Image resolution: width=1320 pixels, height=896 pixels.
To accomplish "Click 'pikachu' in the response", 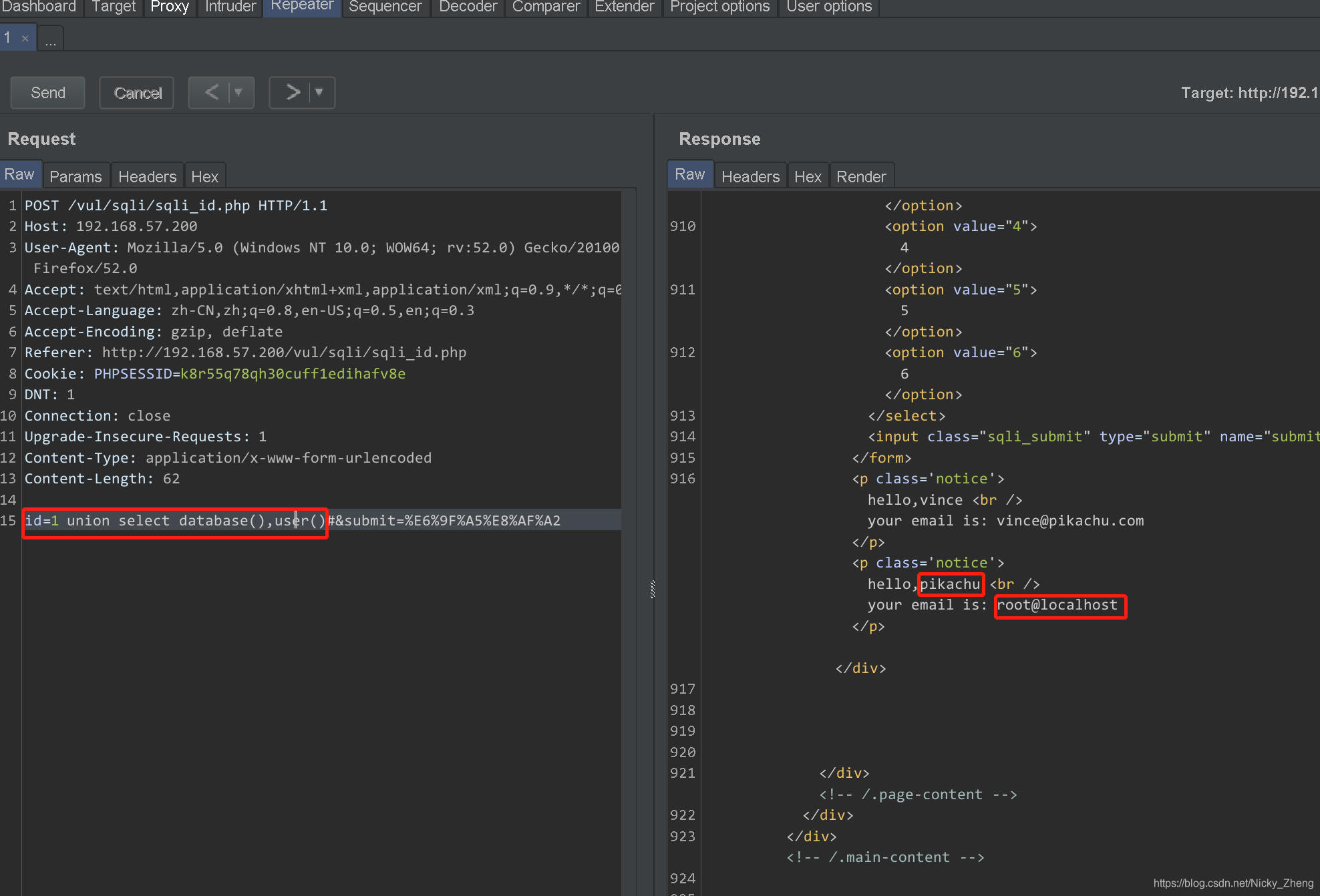I will (950, 584).
